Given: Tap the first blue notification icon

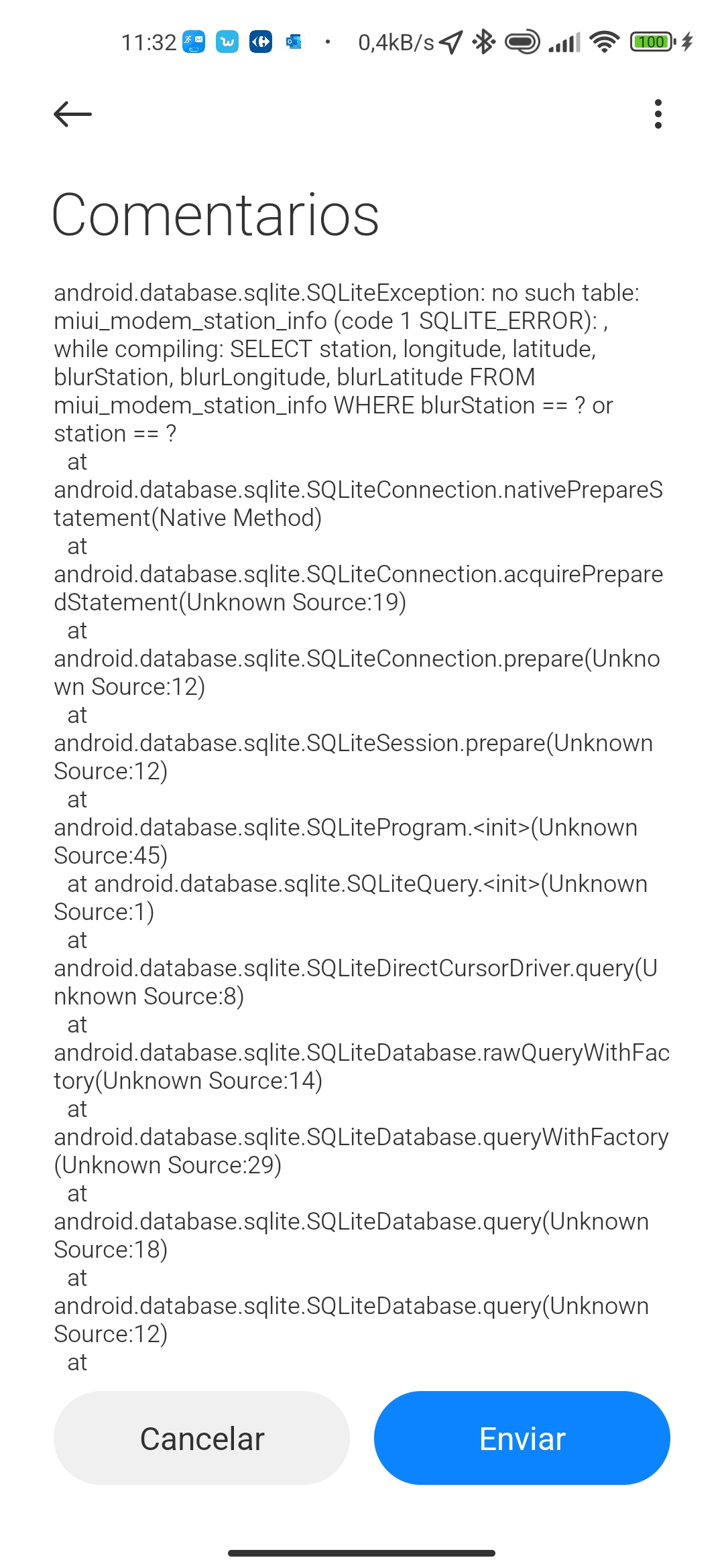Looking at the screenshot, I should [x=194, y=42].
